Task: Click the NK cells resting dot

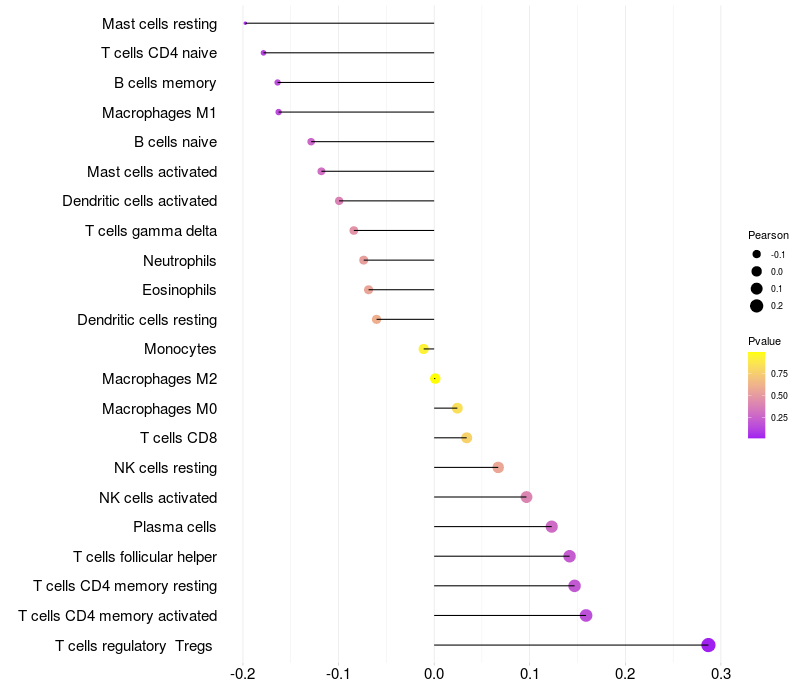Action: tap(498, 467)
